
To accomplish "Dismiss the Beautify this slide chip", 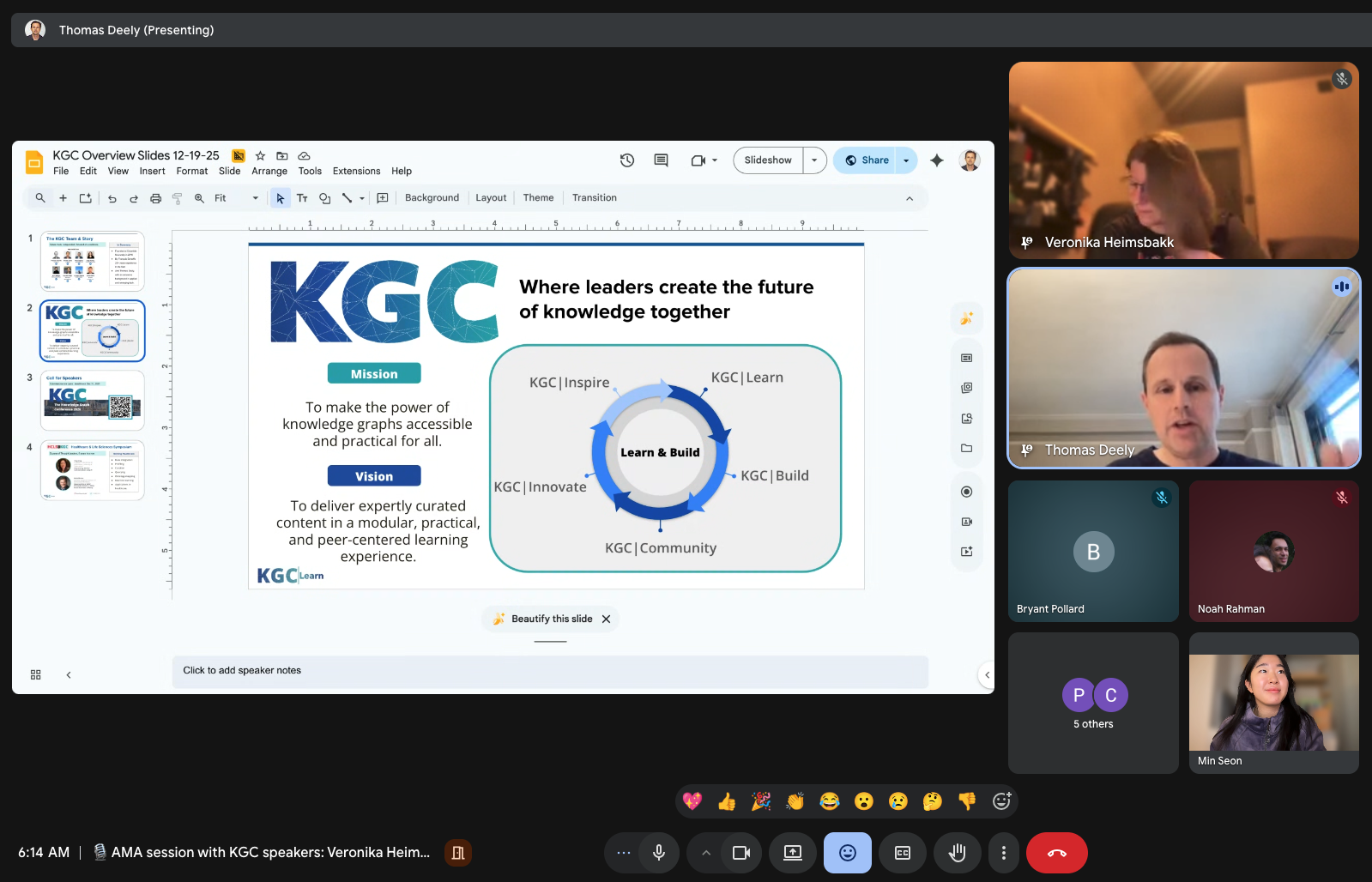I will pos(606,619).
